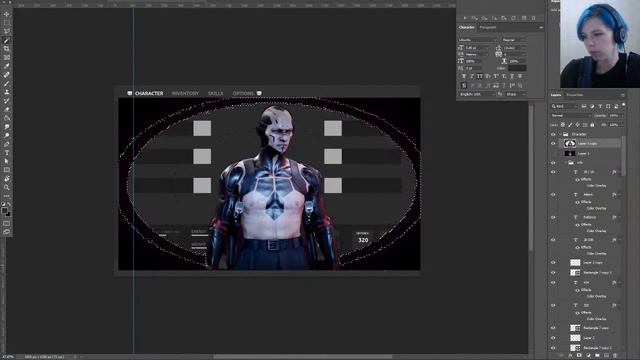Select the Lasso tool

(x=7, y=31)
